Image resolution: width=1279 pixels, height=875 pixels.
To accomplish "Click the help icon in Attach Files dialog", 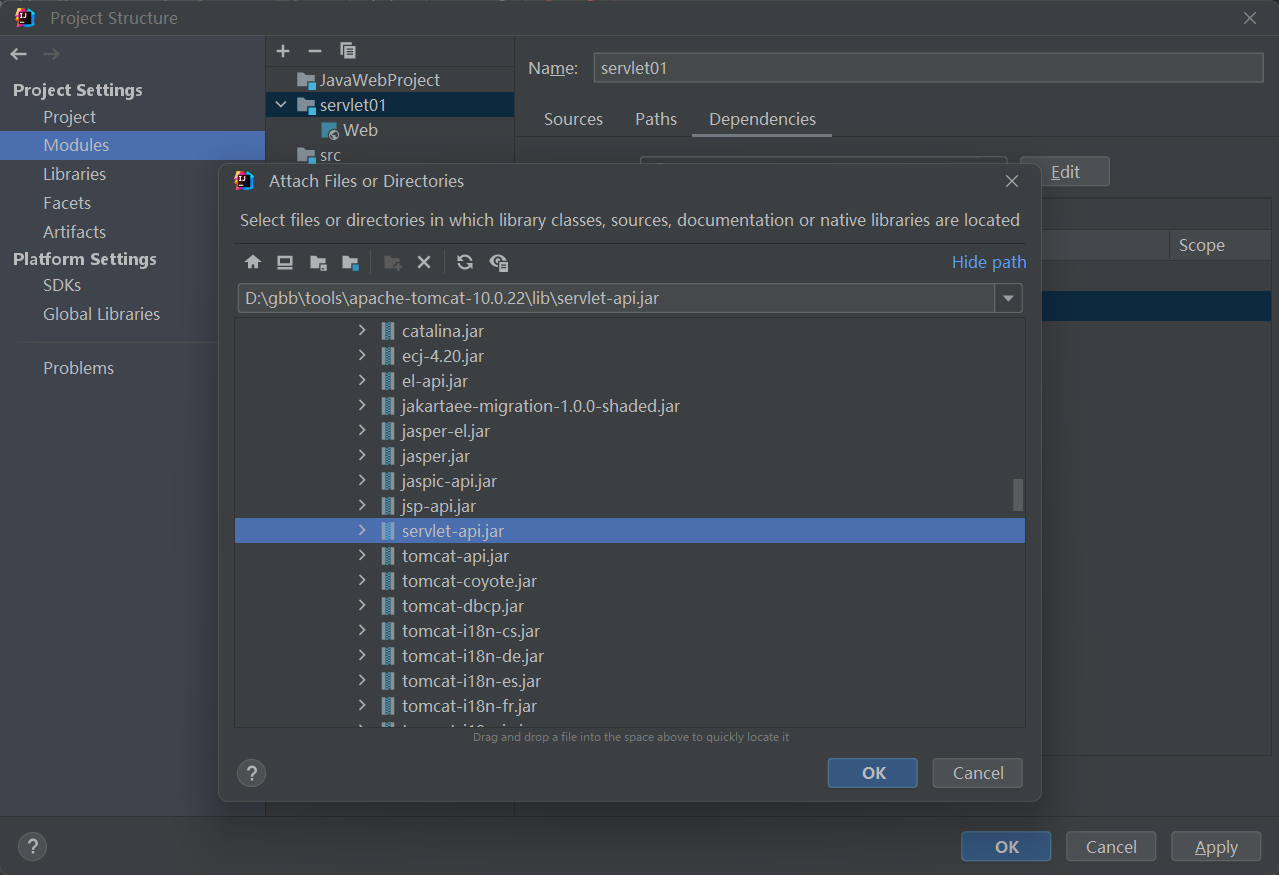I will [x=251, y=773].
